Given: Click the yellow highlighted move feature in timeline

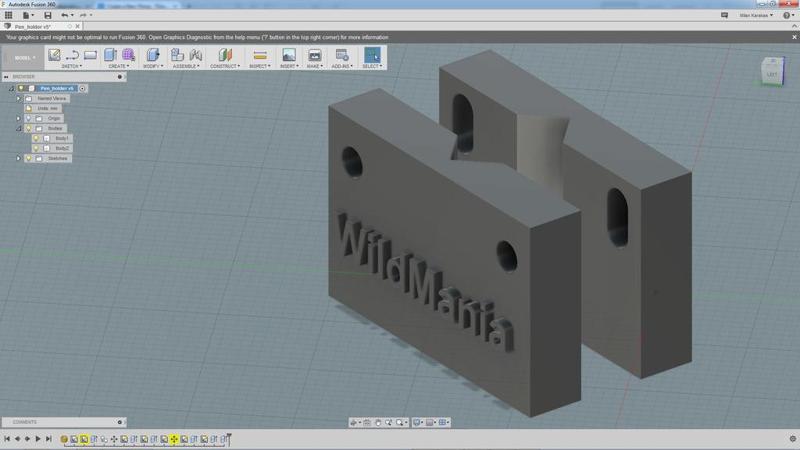Looking at the screenshot, I should [174, 439].
